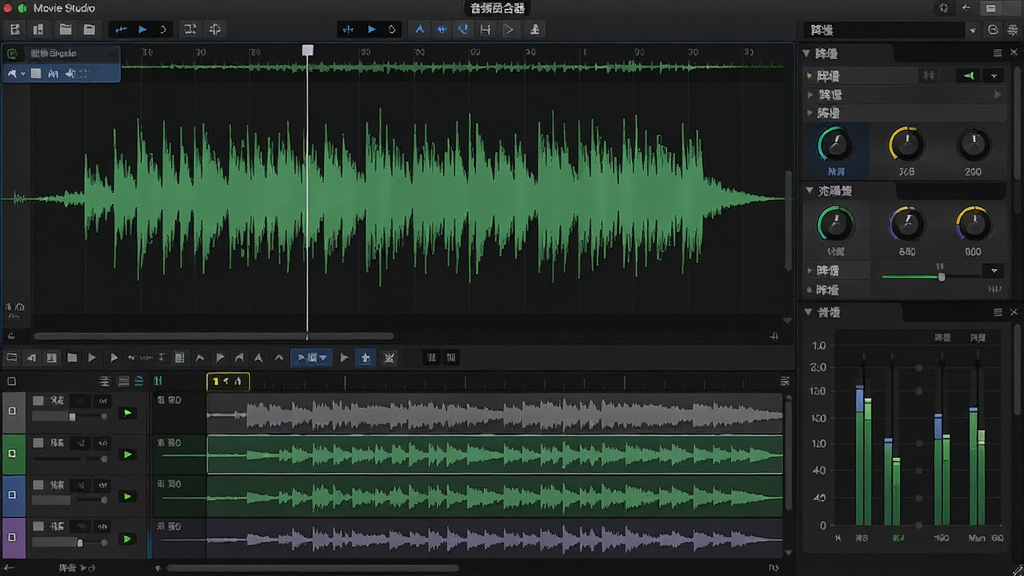
Task: Click the droplet icon in the top toolbar
Action: [x=392, y=29]
